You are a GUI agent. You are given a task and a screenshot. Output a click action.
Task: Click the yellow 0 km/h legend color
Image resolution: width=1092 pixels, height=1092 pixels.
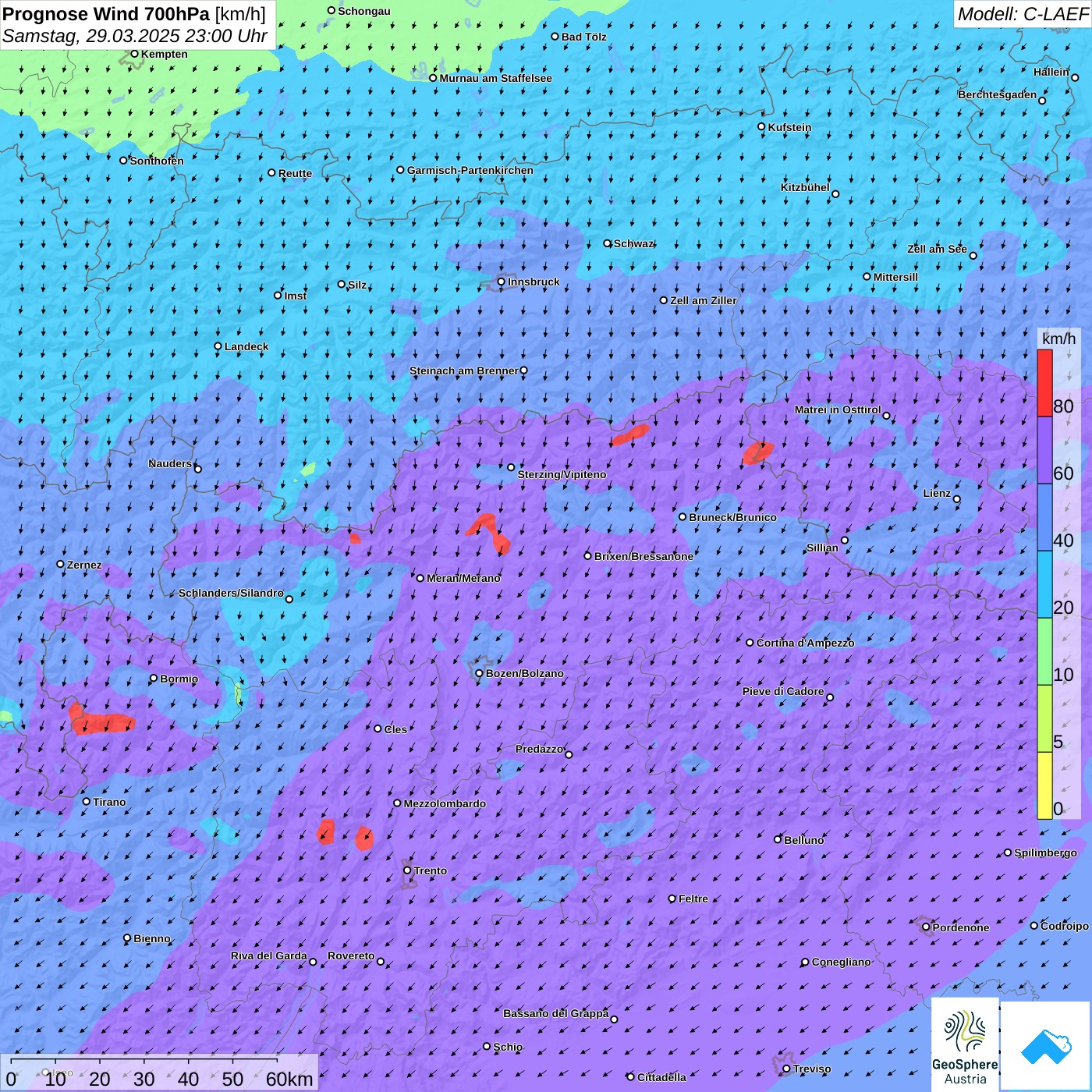(1044, 785)
